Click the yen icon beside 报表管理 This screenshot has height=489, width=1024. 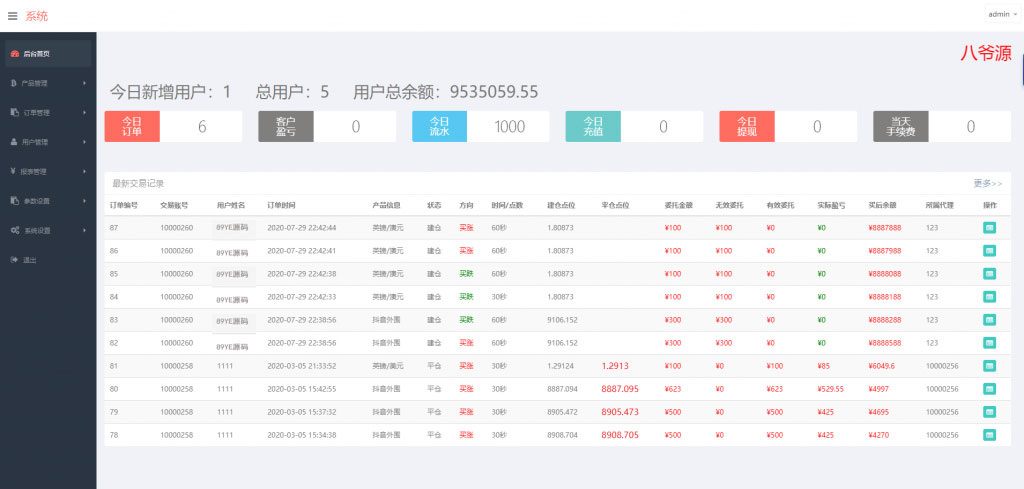coord(14,171)
